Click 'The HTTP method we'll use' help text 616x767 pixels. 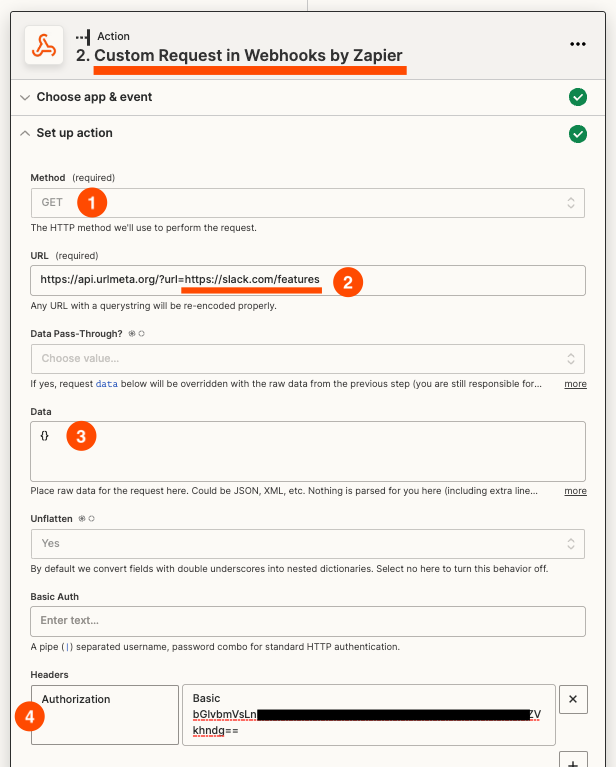pyautogui.click(x=143, y=228)
